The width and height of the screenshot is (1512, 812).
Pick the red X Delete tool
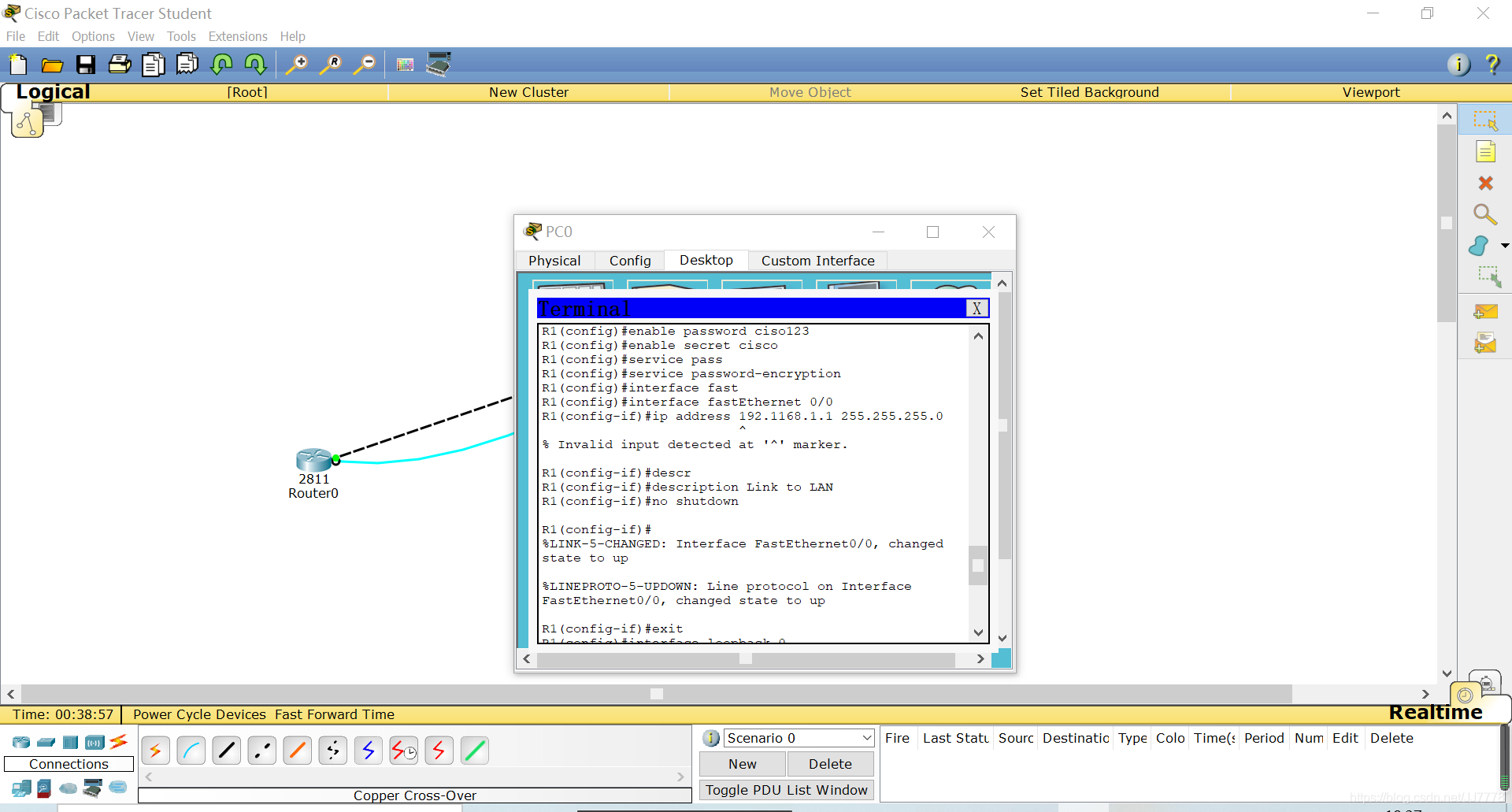point(1485,184)
